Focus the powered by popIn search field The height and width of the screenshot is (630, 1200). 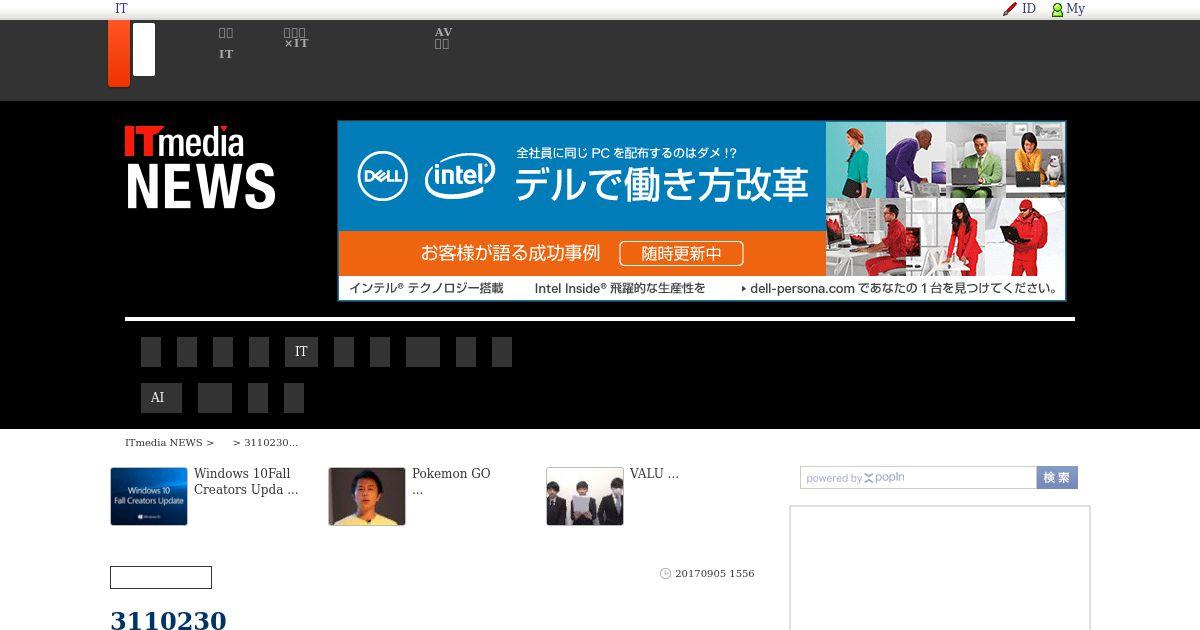click(918, 478)
